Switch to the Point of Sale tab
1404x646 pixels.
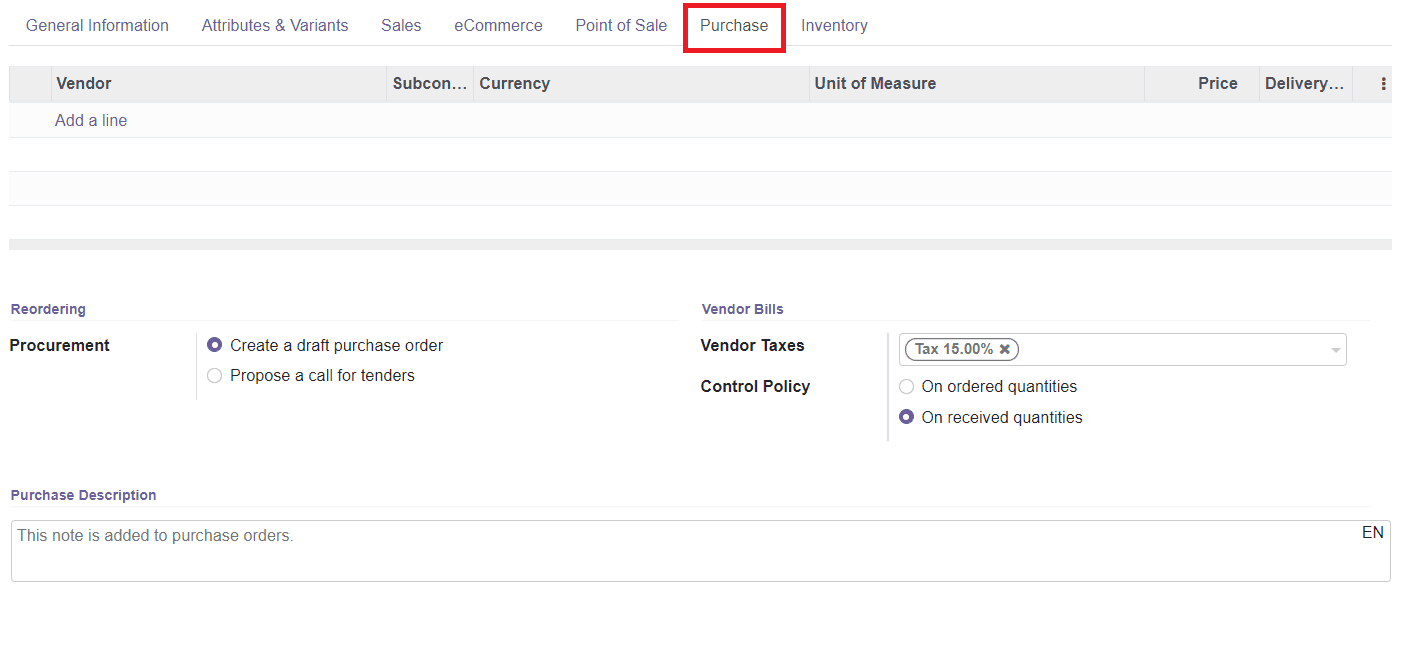[620, 25]
